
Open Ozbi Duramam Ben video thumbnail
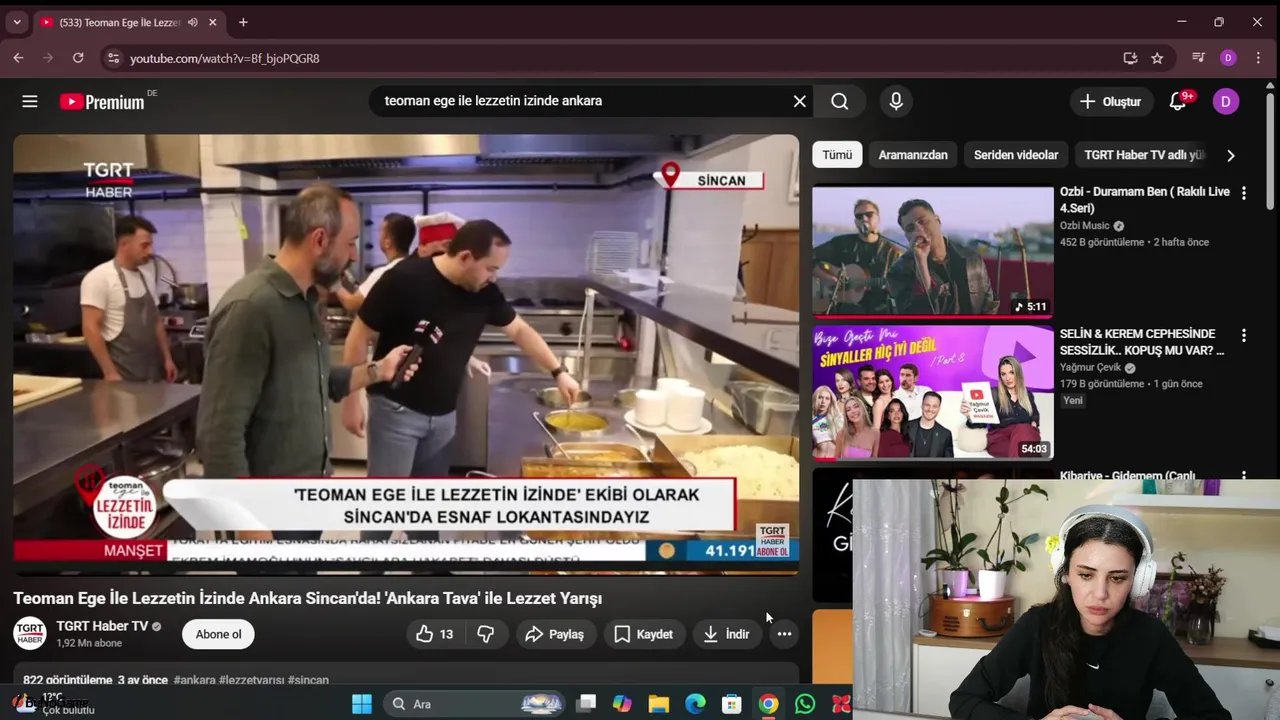[x=932, y=252]
